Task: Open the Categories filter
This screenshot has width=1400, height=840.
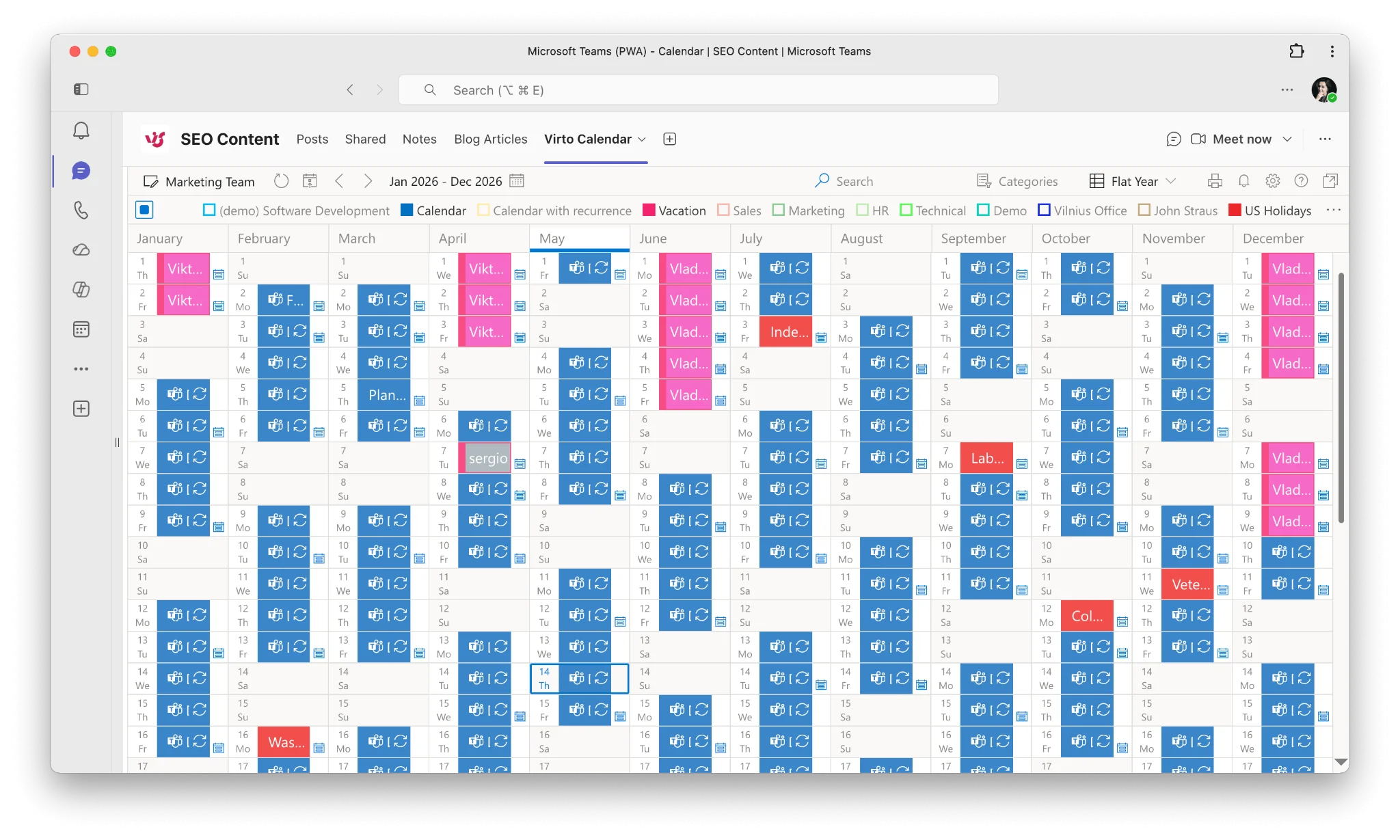Action: click(1017, 181)
